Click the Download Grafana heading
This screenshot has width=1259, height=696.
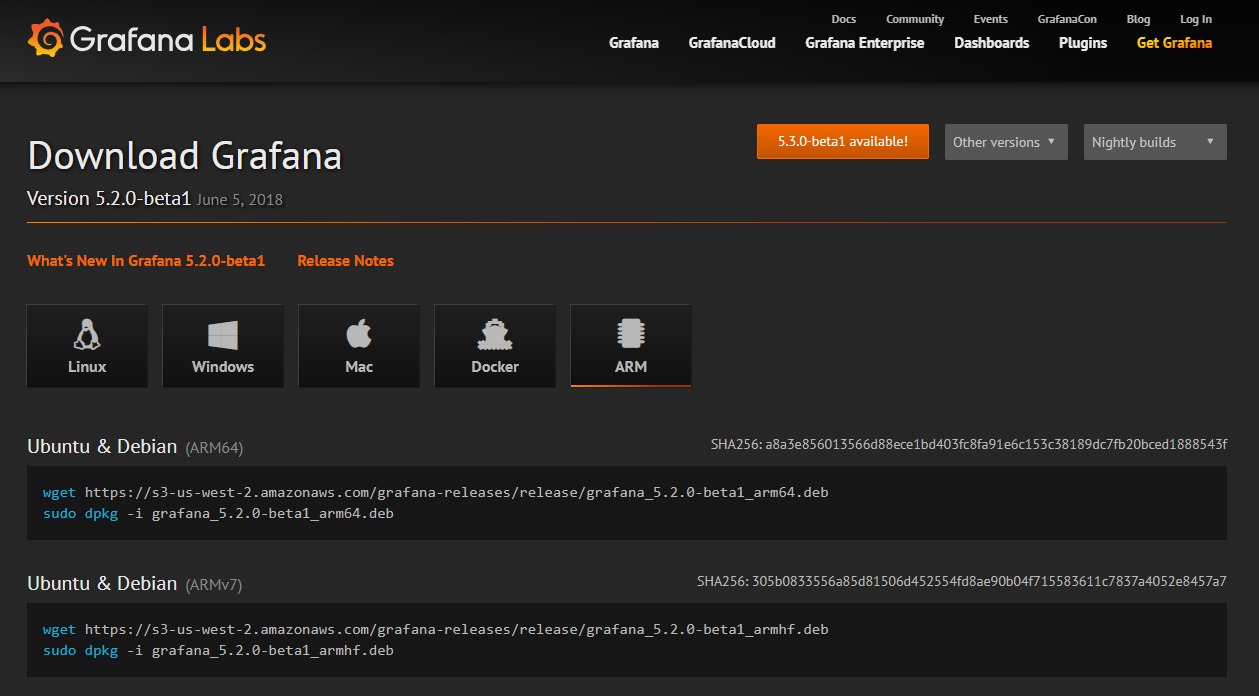click(x=185, y=155)
